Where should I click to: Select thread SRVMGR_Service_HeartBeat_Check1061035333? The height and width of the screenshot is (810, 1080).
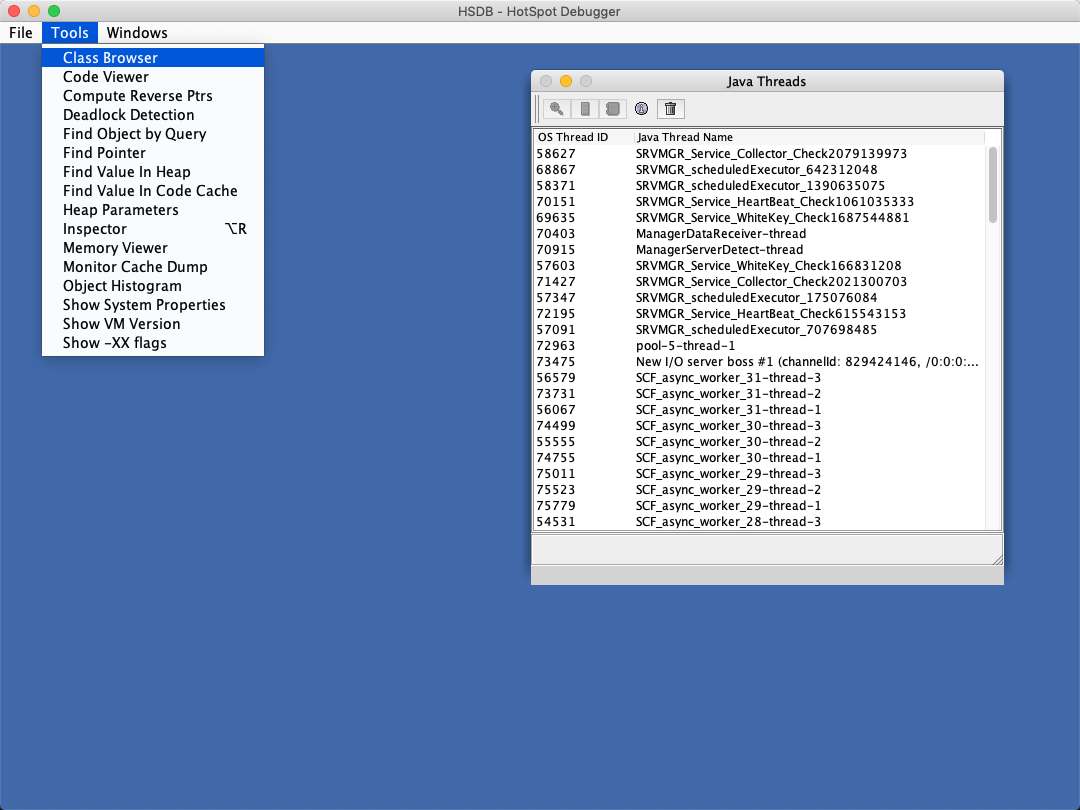[x=760, y=202]
